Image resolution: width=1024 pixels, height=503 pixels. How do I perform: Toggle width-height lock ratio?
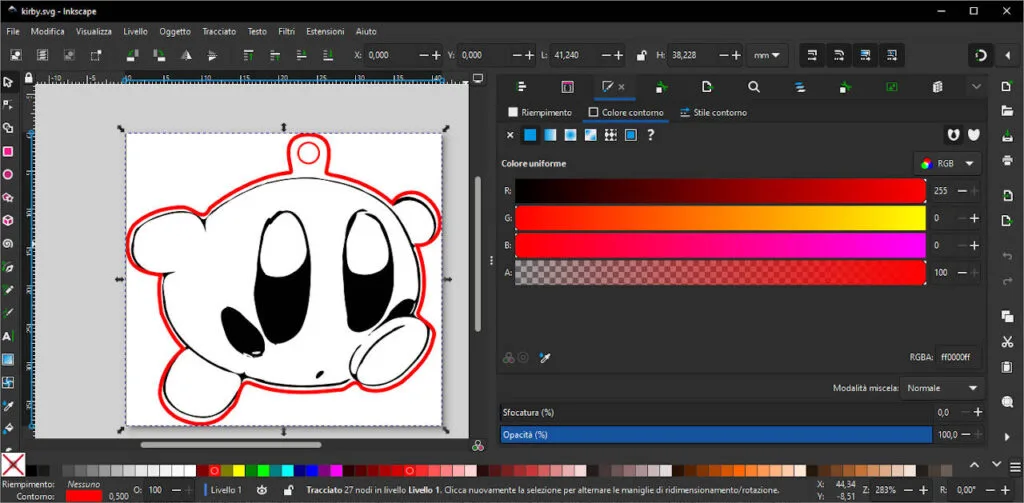click(x=641, y=56)
